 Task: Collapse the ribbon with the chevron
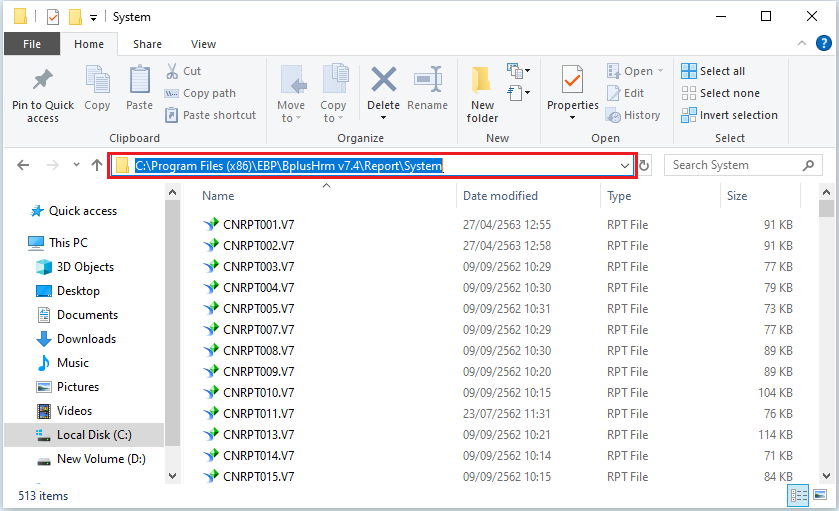tap(800, 44)
